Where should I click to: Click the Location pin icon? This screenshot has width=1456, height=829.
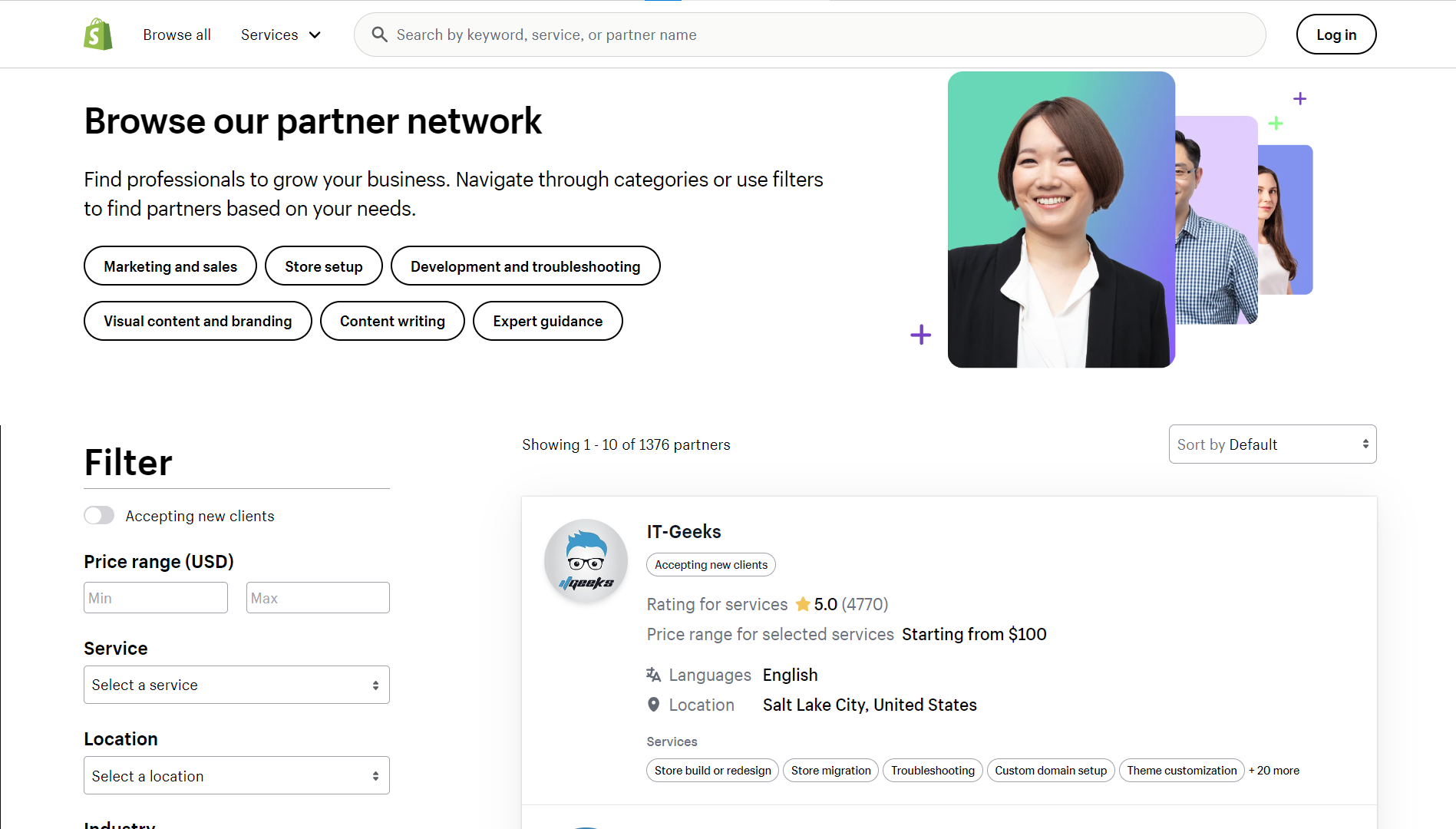[653, 705]
